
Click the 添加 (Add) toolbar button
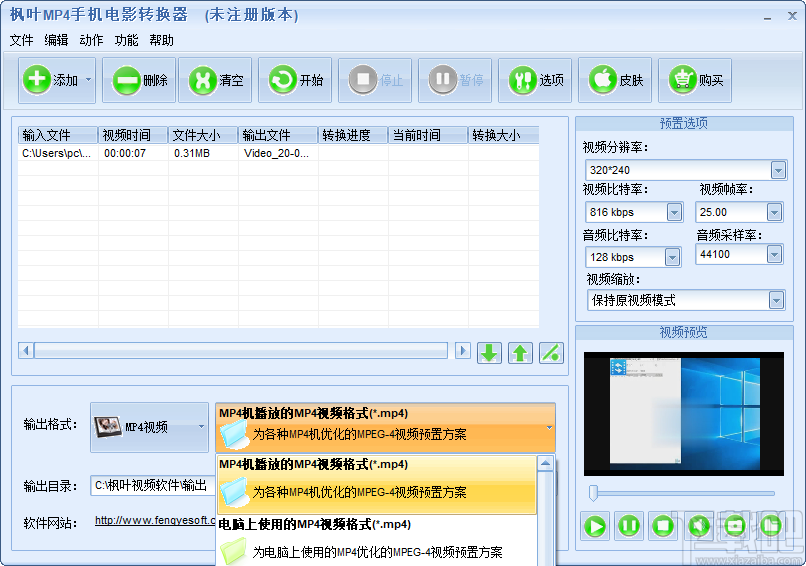[x=50, y=80]
